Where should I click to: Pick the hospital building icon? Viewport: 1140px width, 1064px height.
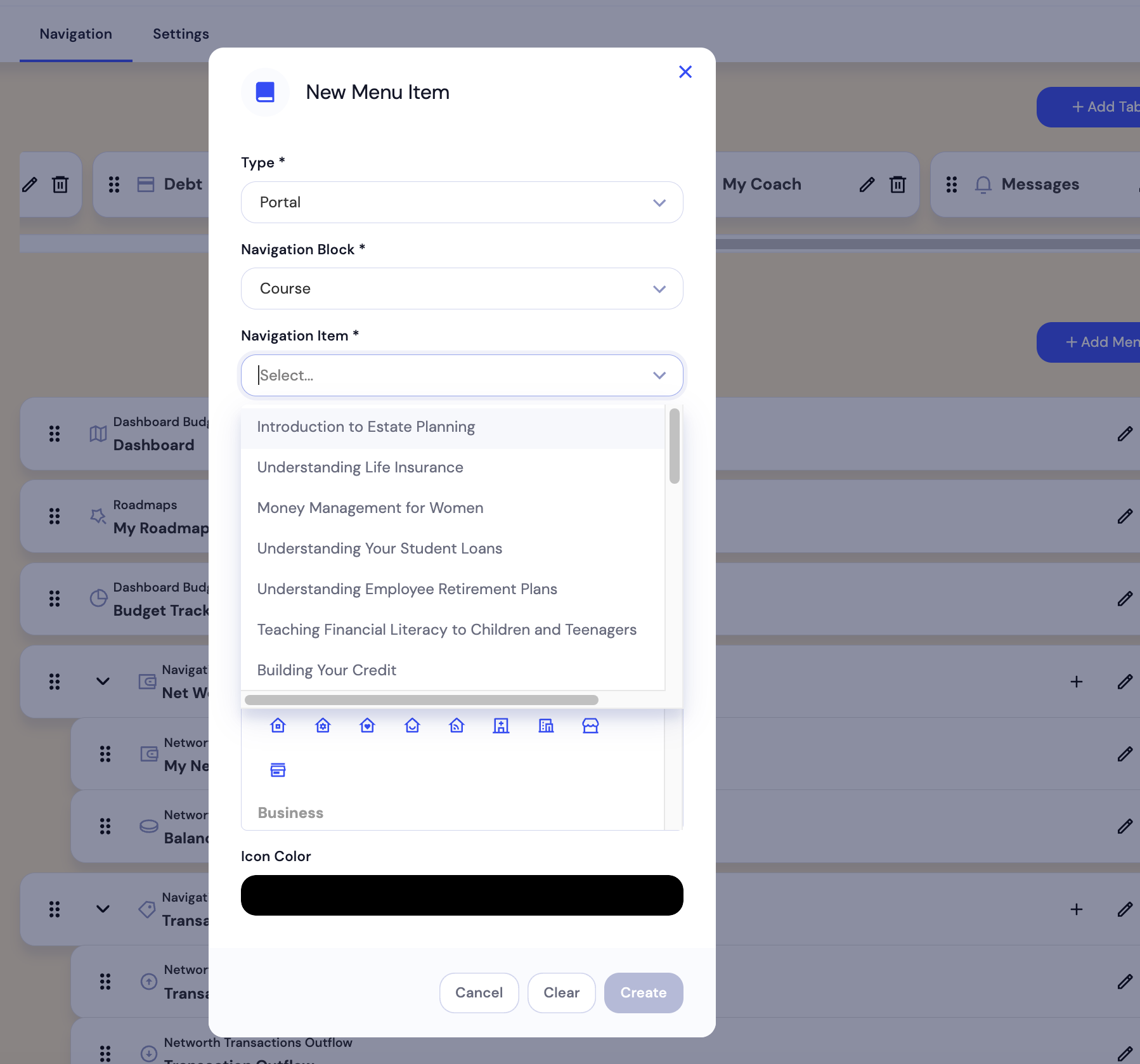click(501, 725)
